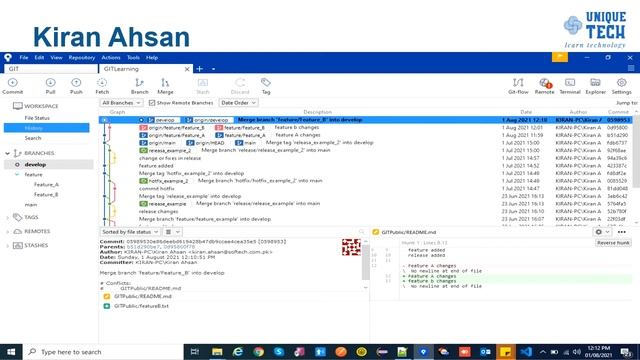Click the author avatar thumbnail in commit details
This screenshot has width=640, height=360.
pos(351,247)
